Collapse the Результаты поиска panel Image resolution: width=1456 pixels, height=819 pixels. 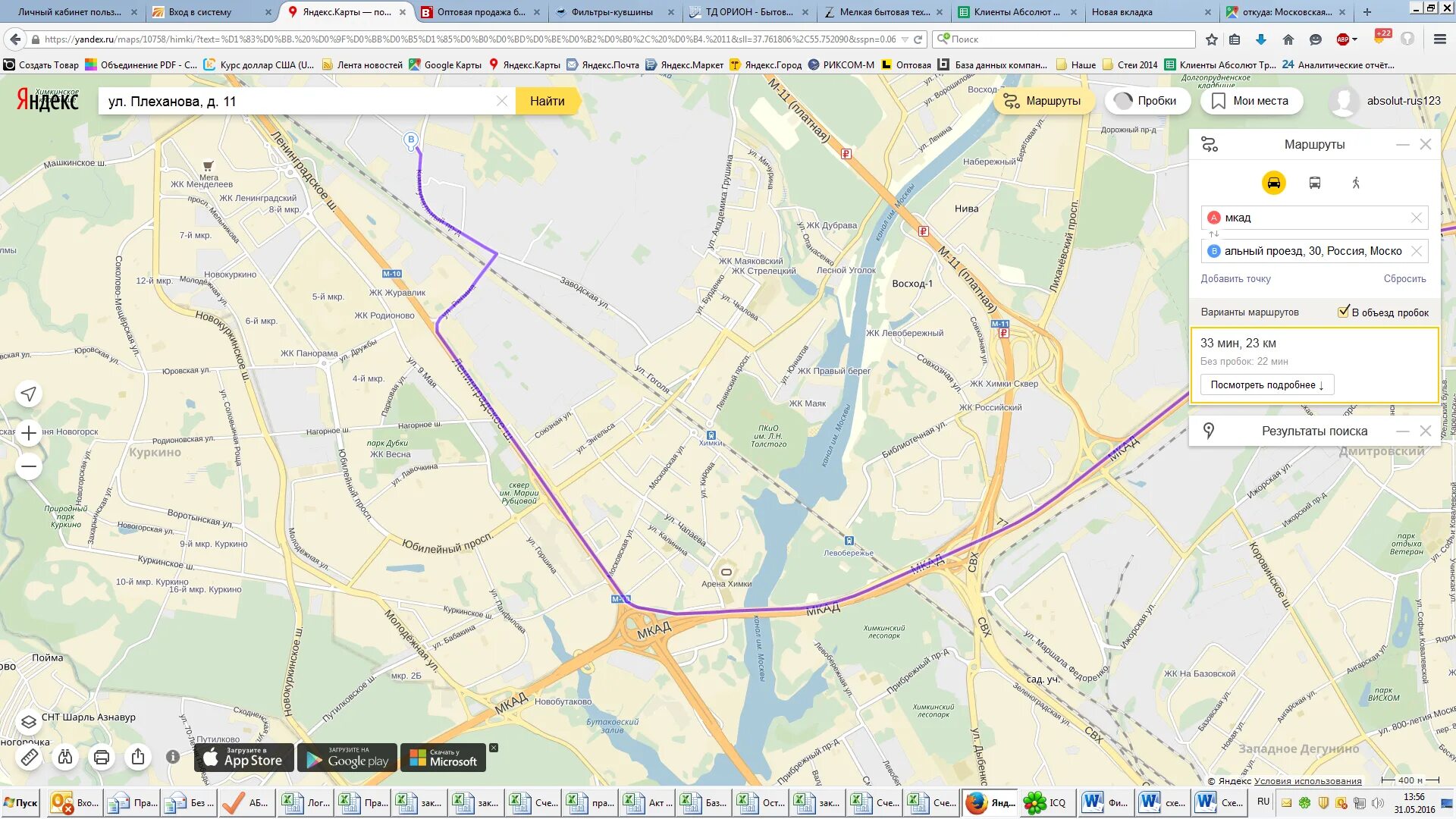click(x=1402, y=431)
